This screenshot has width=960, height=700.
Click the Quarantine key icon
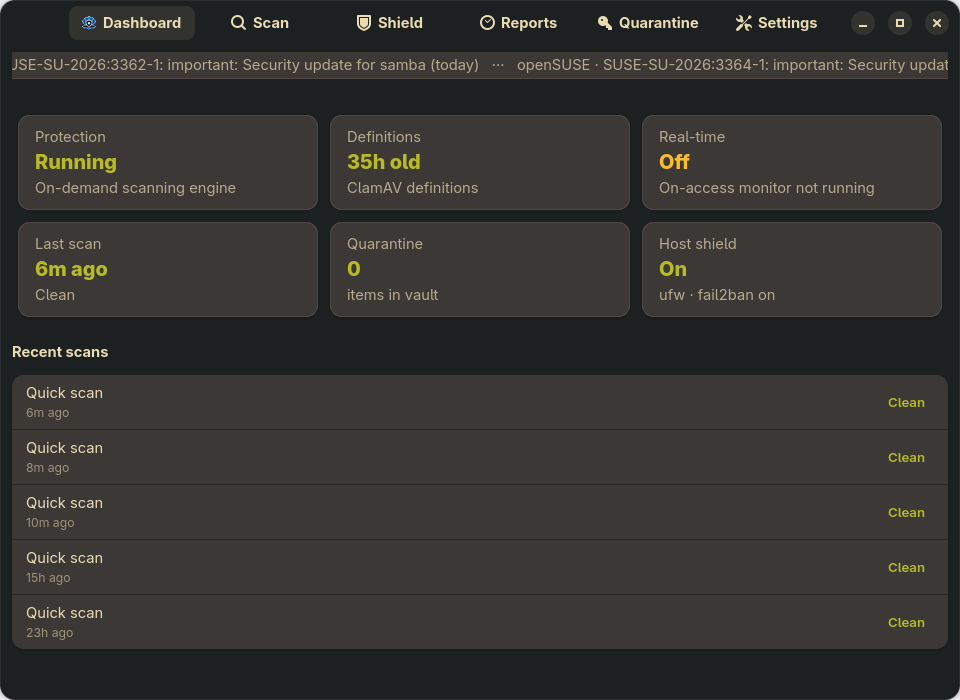pyautogui.click(x=605, y=23)
